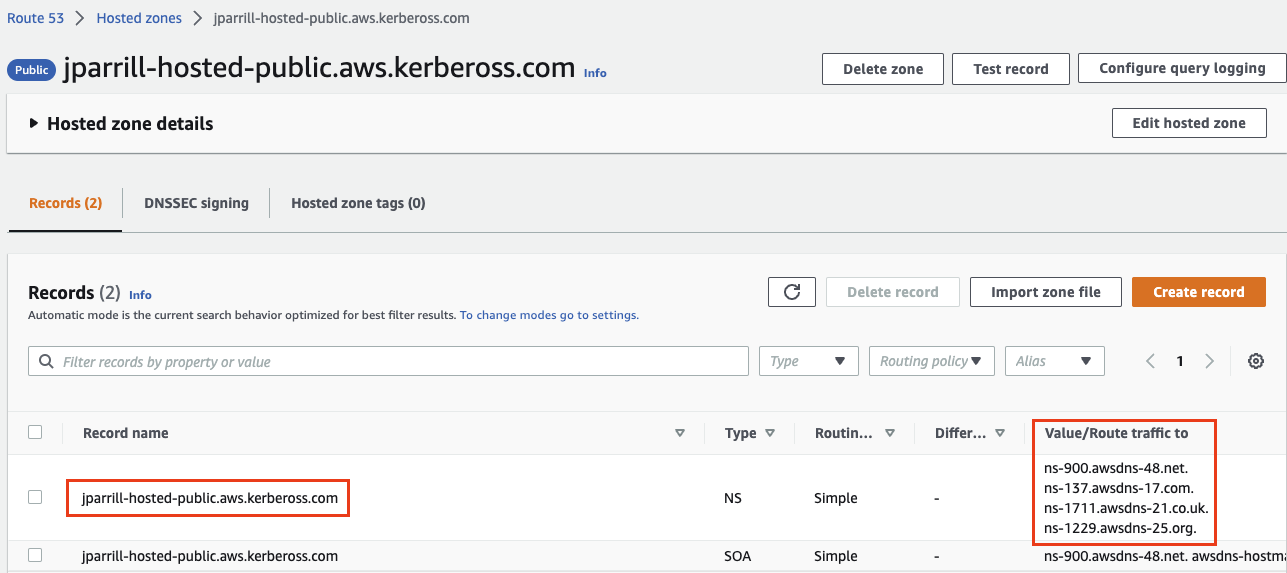Open the Type filter dropdown

coord(808,361)
